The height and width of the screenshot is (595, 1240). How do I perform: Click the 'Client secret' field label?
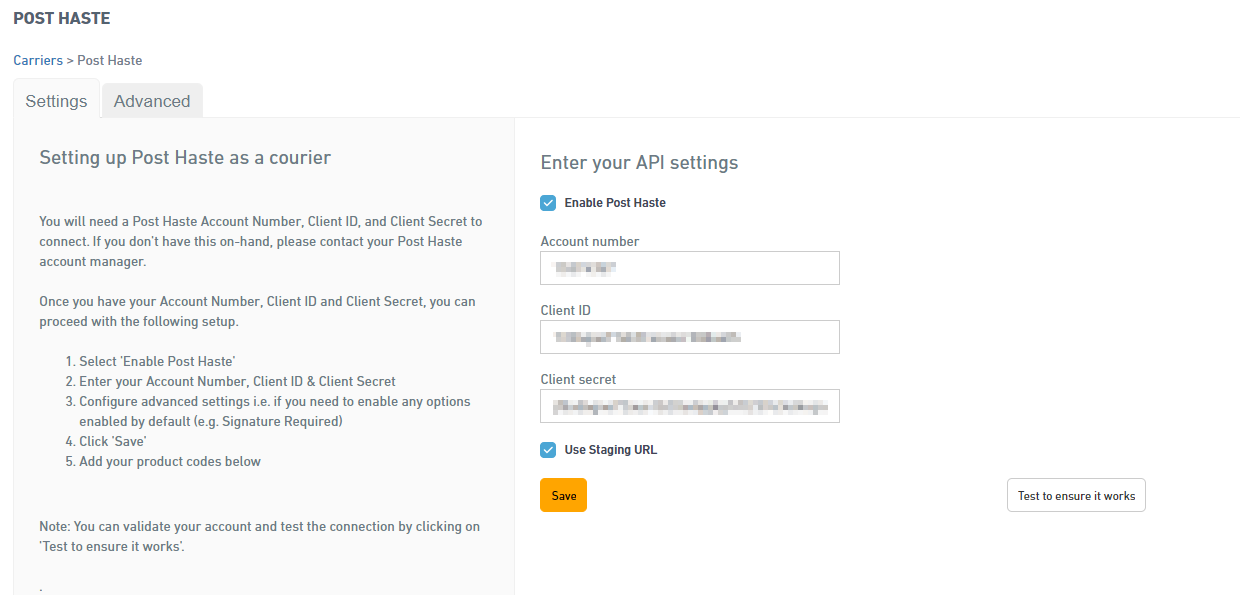[579, 379]
